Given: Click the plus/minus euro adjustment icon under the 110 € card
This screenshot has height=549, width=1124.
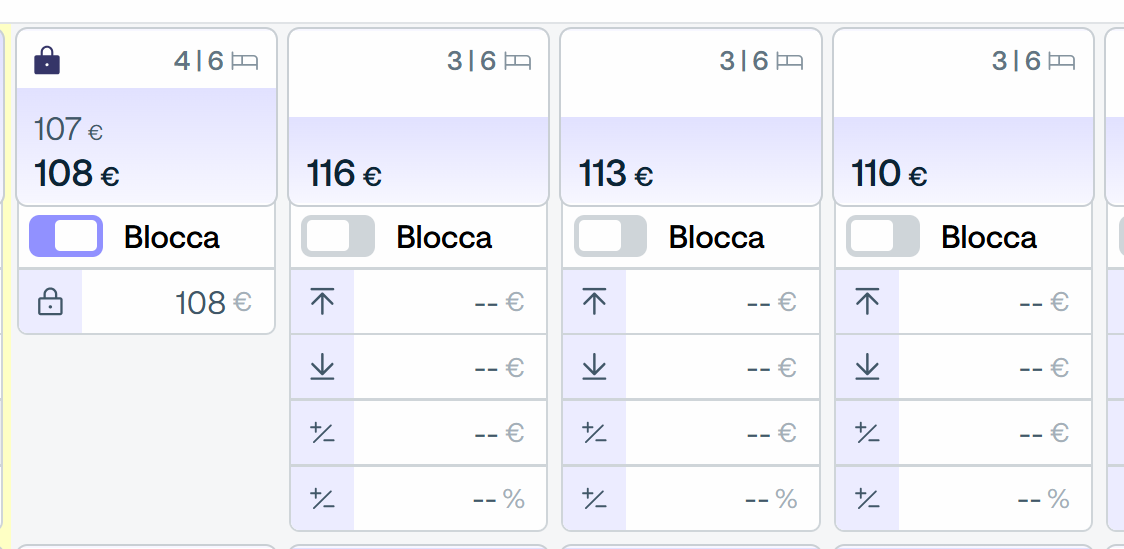Looking at the screenshot, I should pyautogui.click(x=867, y=433).
